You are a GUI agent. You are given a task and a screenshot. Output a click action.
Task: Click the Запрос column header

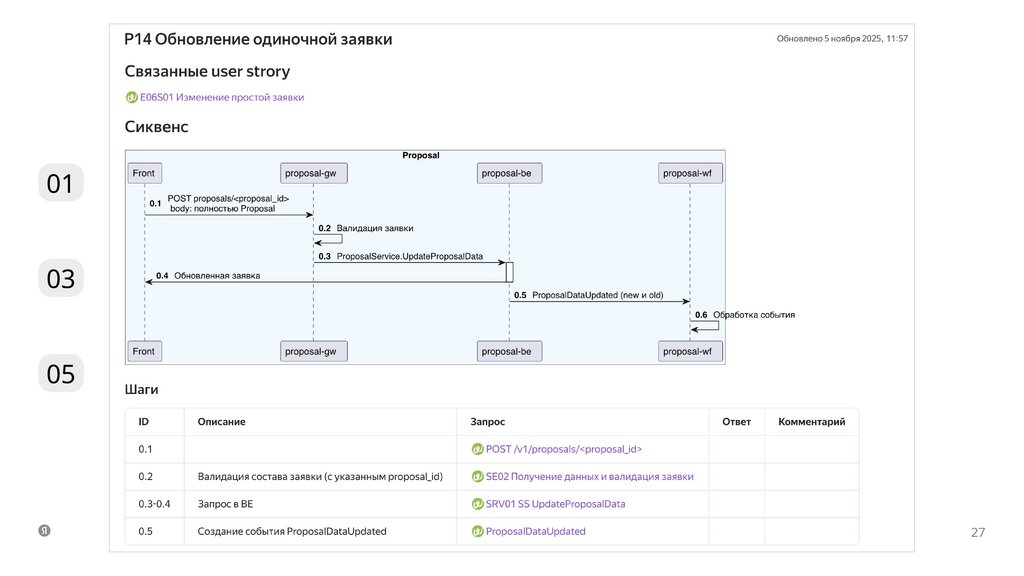[488, 422]
